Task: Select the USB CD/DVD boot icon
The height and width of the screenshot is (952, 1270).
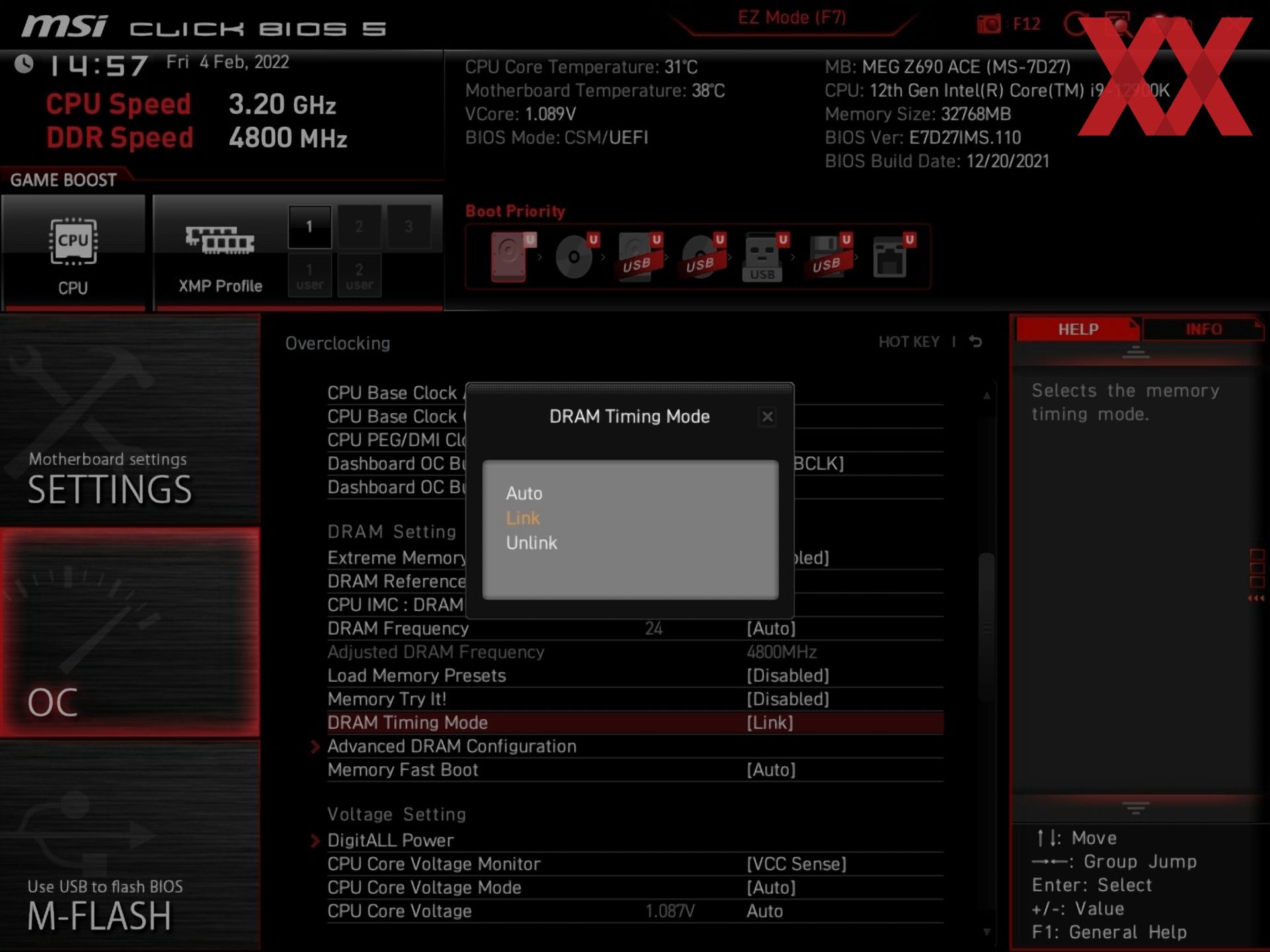Action: click(702, 257)
